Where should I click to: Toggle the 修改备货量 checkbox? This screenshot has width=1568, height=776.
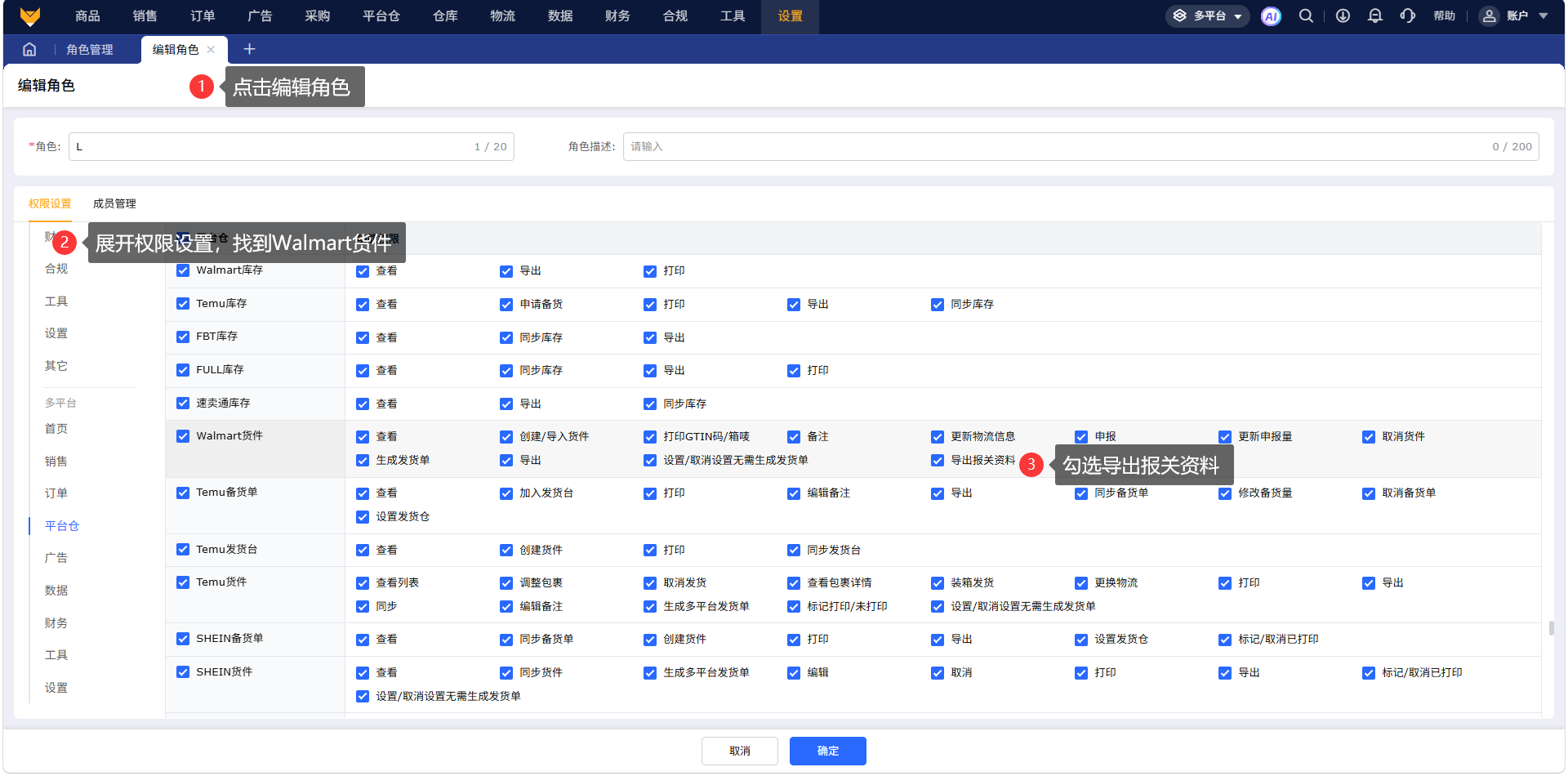1225,493
